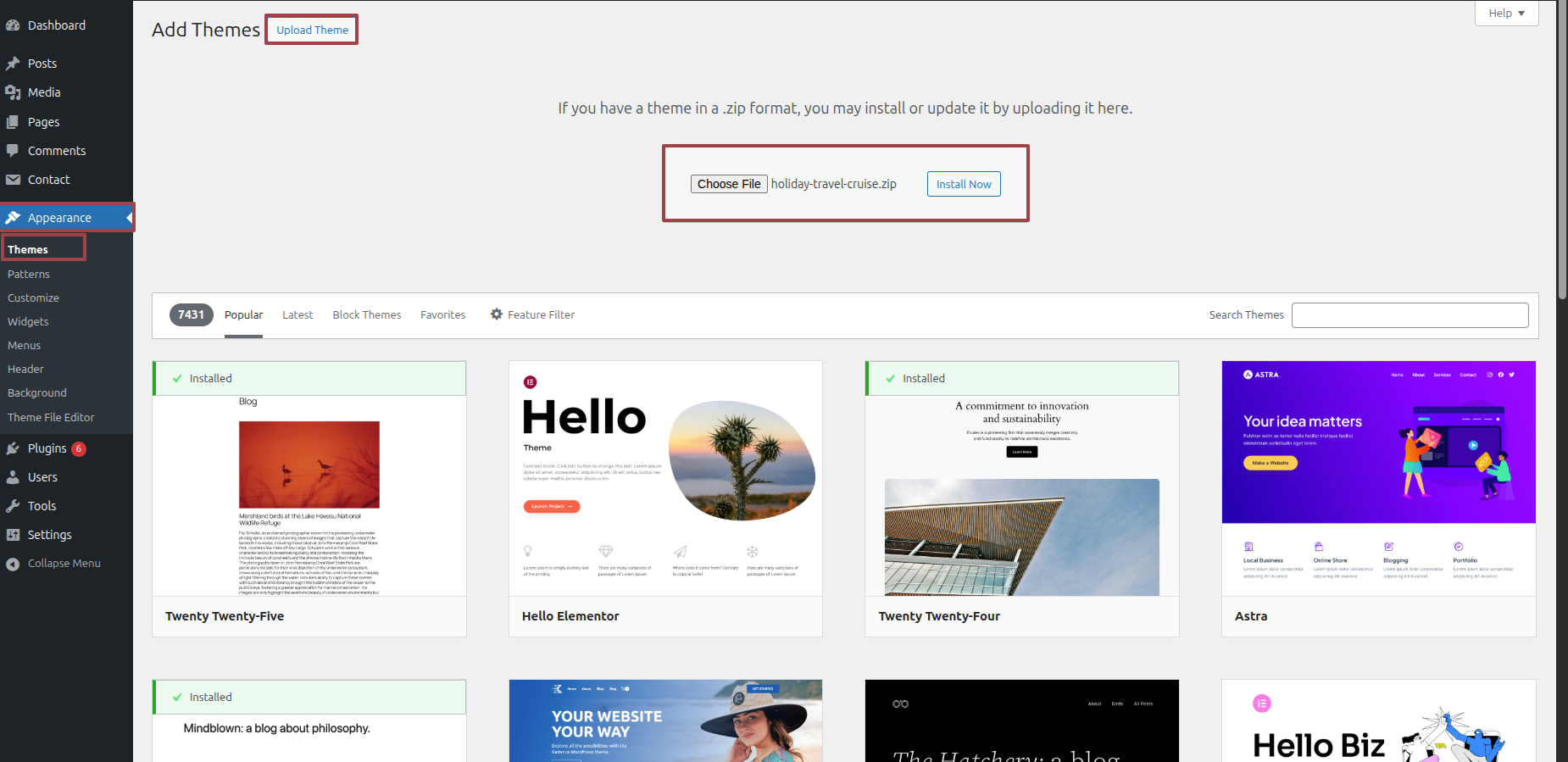Click the Dashboard gauge icon
The height and width of the screenshot is (762, 1568).
pyautogui.click(x=13, y=25)
